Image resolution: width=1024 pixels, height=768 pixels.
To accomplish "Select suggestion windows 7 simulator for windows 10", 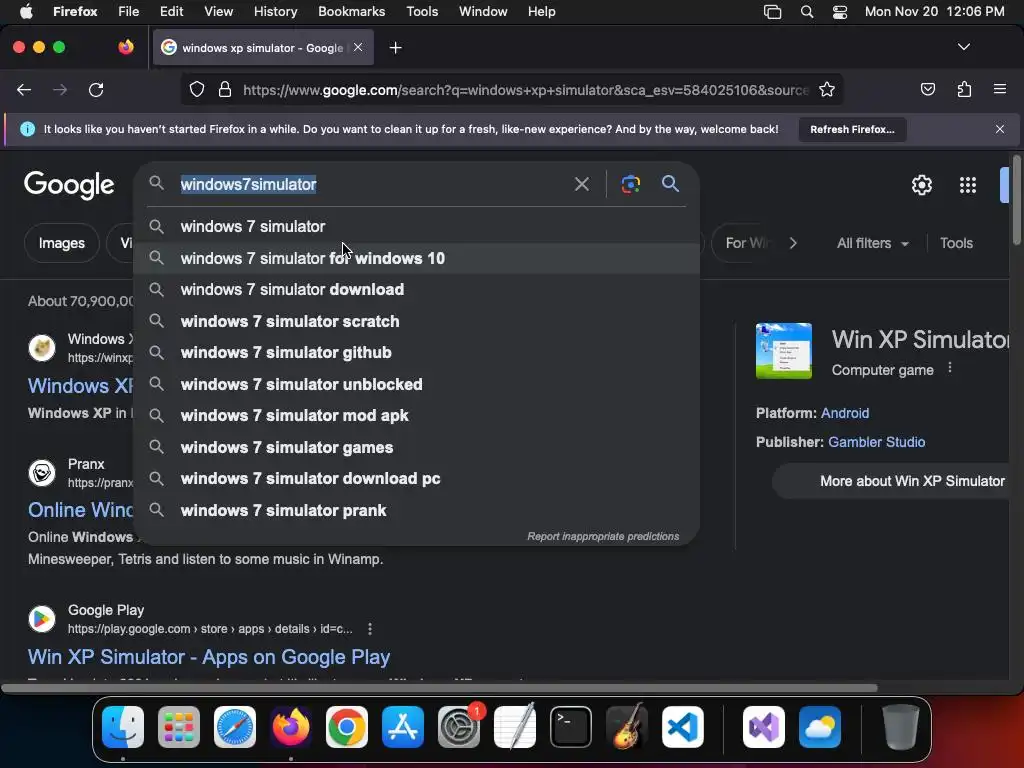I will tap(417, 259).
